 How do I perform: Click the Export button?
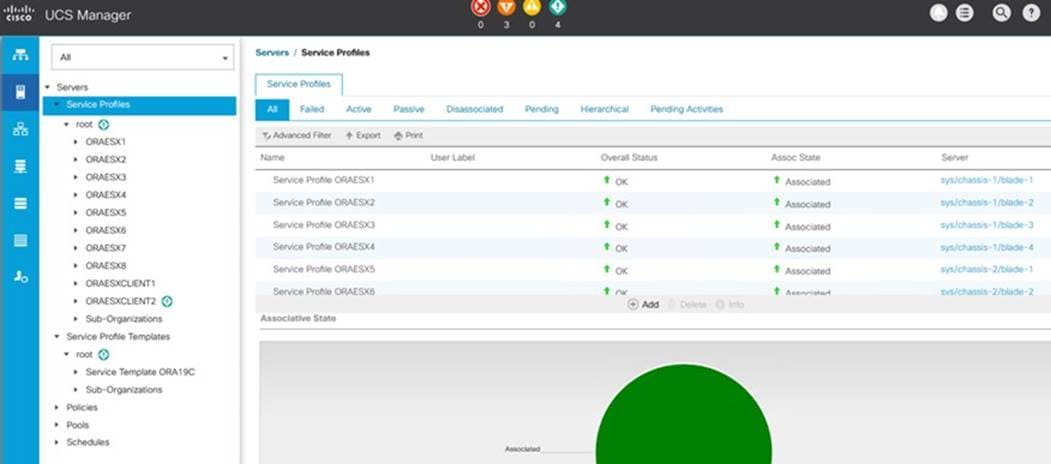tap(363, 135)
